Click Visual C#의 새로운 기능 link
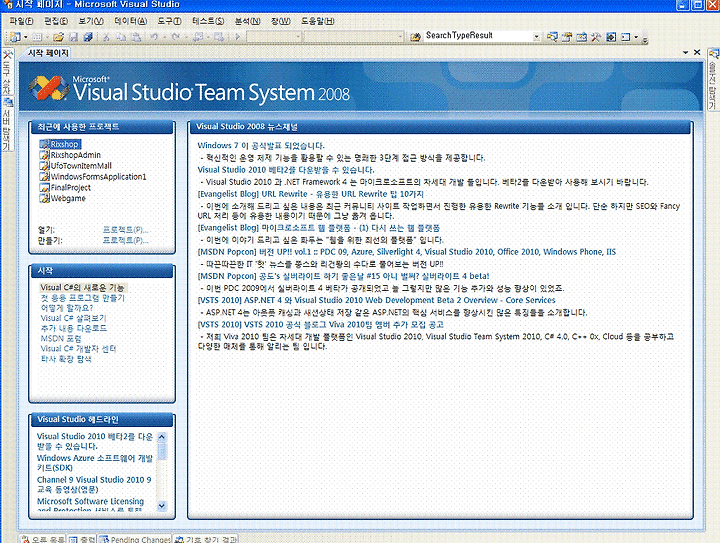Screen dimensions: 720x543 pos(82,287)
